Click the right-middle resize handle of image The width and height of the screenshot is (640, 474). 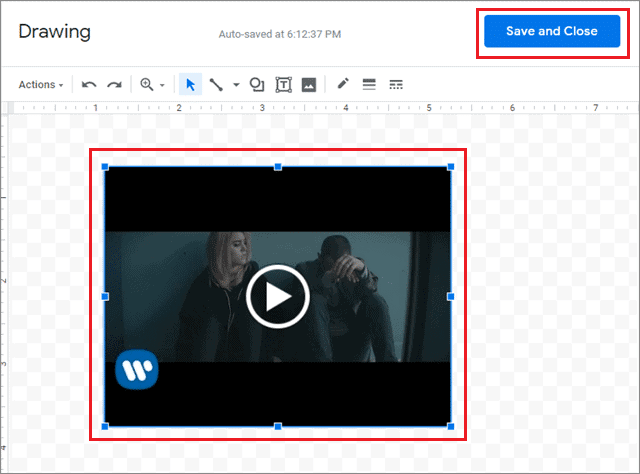point(450,297)
